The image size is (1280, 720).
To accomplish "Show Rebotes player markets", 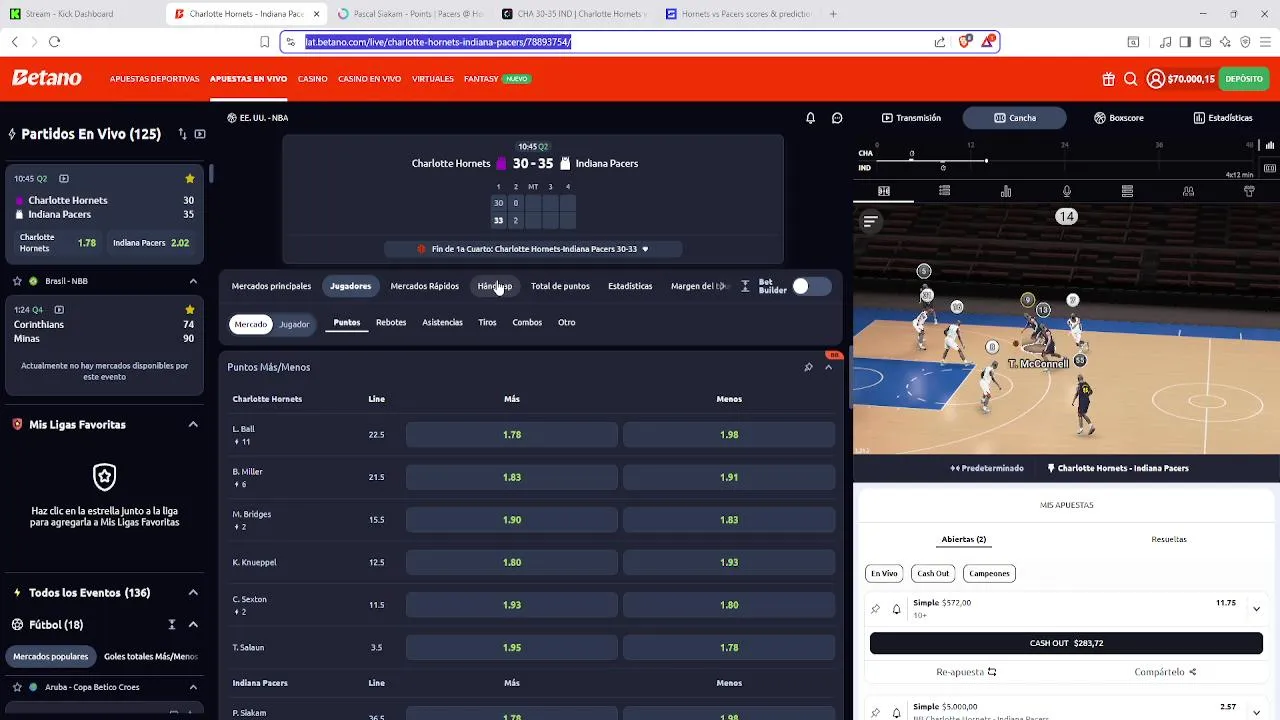I will click(x=391, y=322).
